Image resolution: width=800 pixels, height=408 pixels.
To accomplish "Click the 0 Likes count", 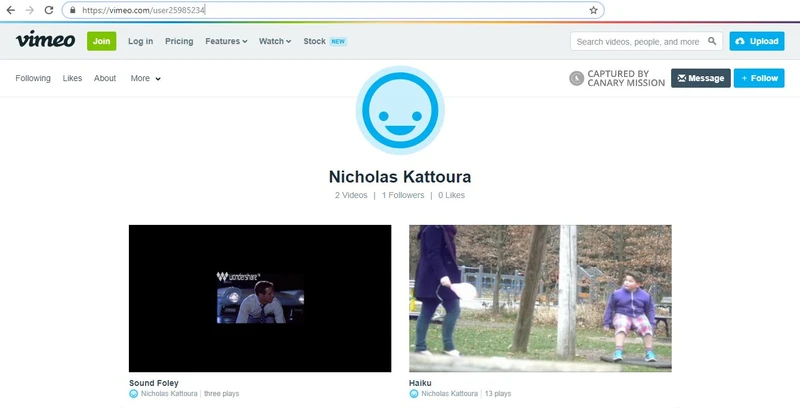I will [452, 195].
